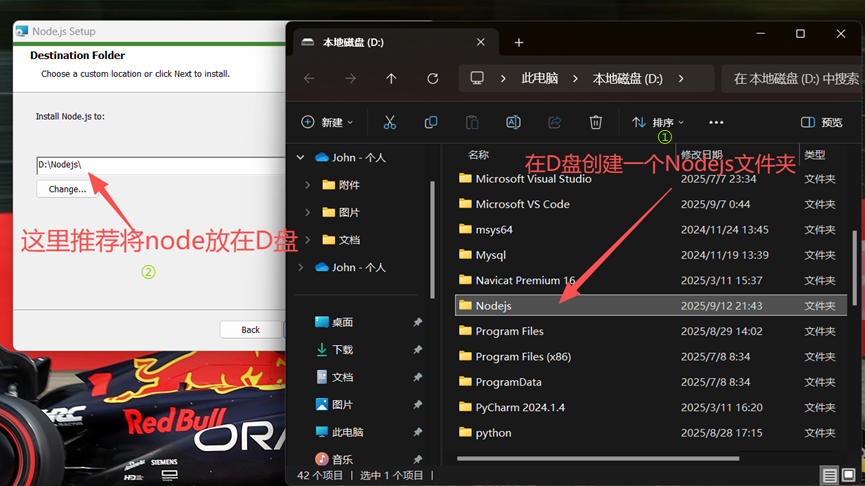This screenshot has height=486, width=865.
Task: Click 此电脑 in the address breadcrumb
Action: (540, 78)
